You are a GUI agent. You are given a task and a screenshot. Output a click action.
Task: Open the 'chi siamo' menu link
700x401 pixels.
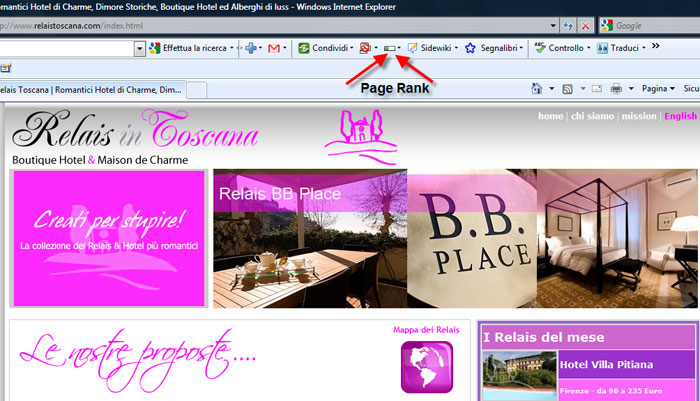[x=592, y=117]
